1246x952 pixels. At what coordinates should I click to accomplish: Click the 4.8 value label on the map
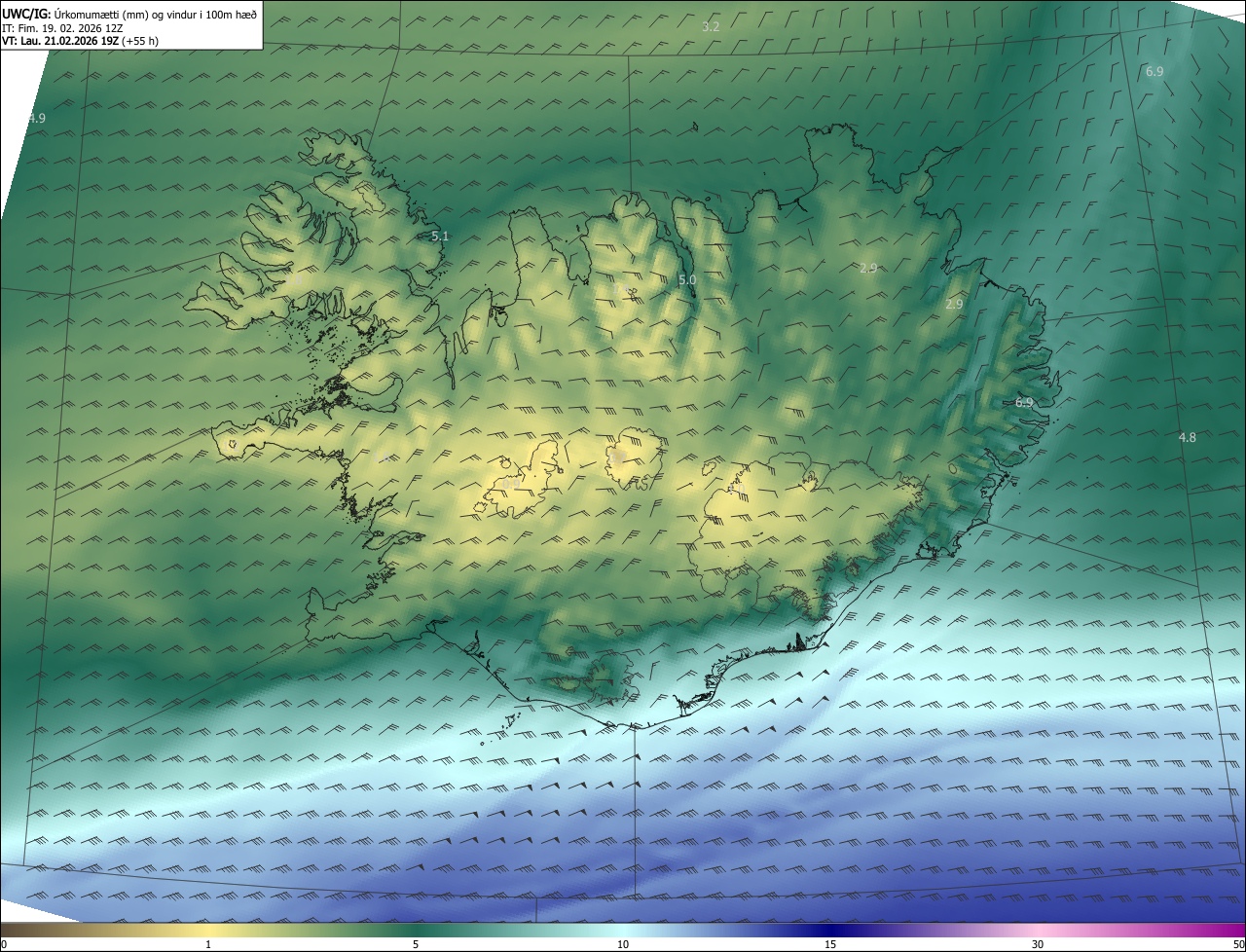tap(1187, 438)
